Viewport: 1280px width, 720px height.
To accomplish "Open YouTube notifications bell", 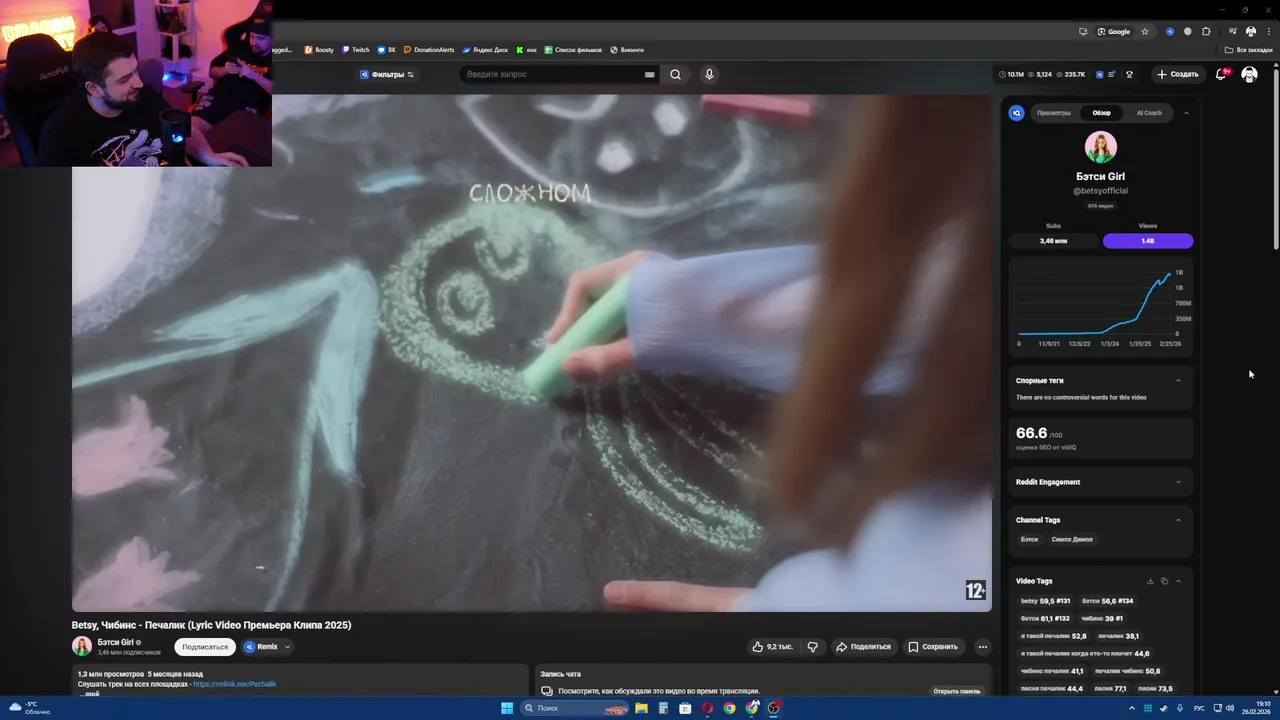I will [x=1221, y=74].
